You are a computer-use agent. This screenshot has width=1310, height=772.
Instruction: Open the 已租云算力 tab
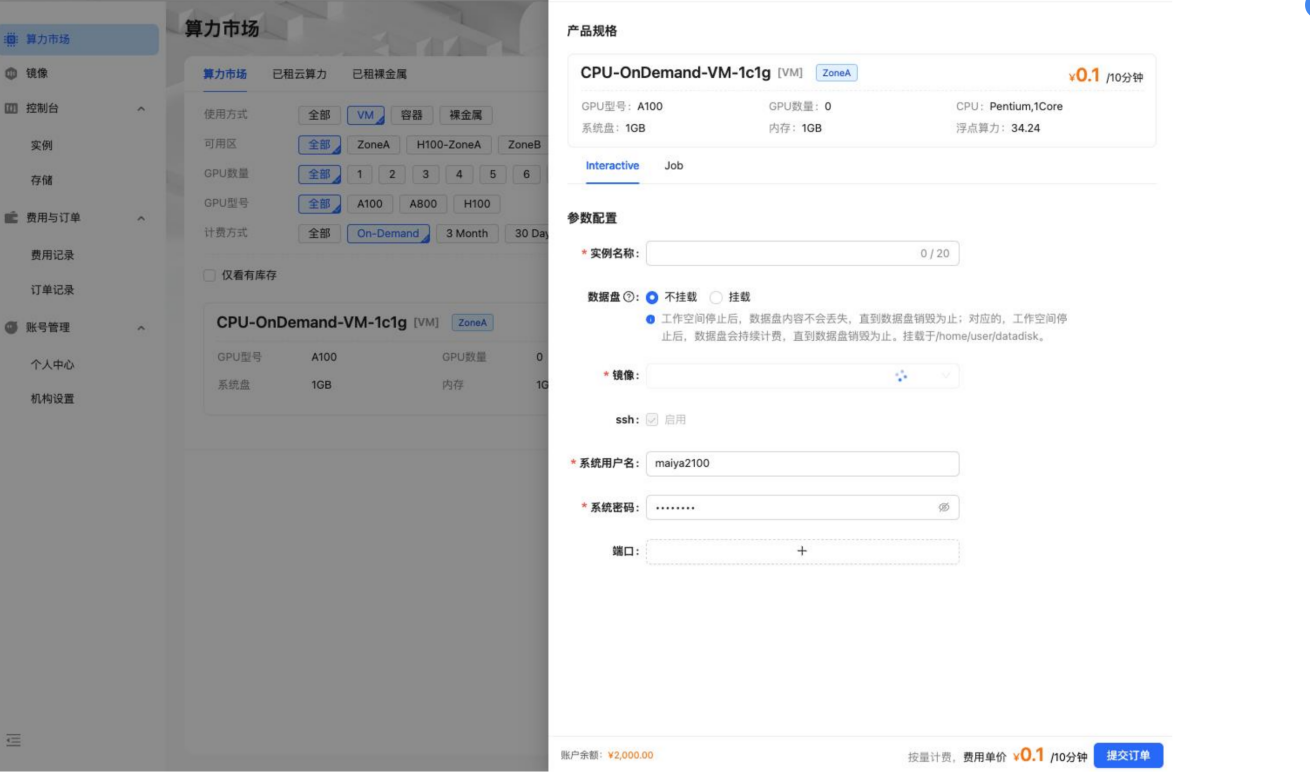[x=299, y=74]
